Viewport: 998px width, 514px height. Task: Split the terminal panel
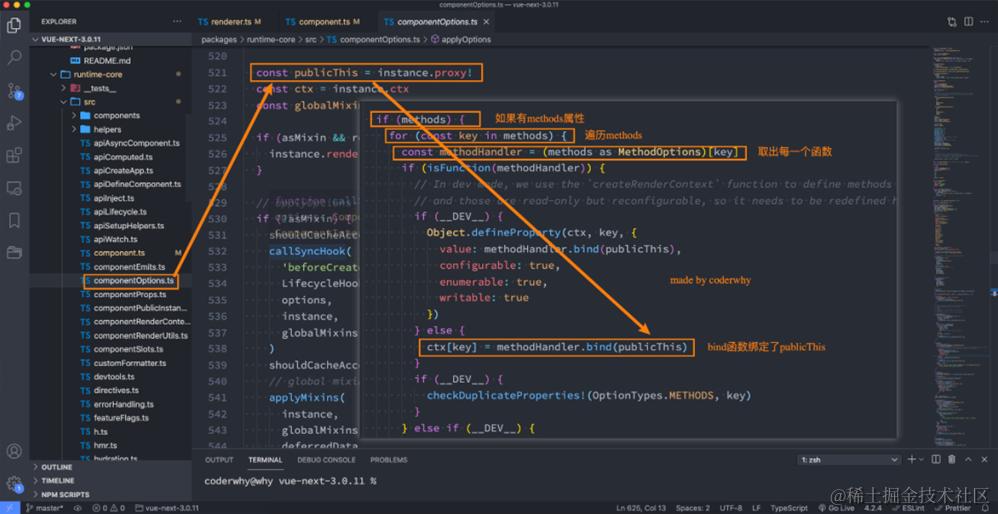pos(936,459)
